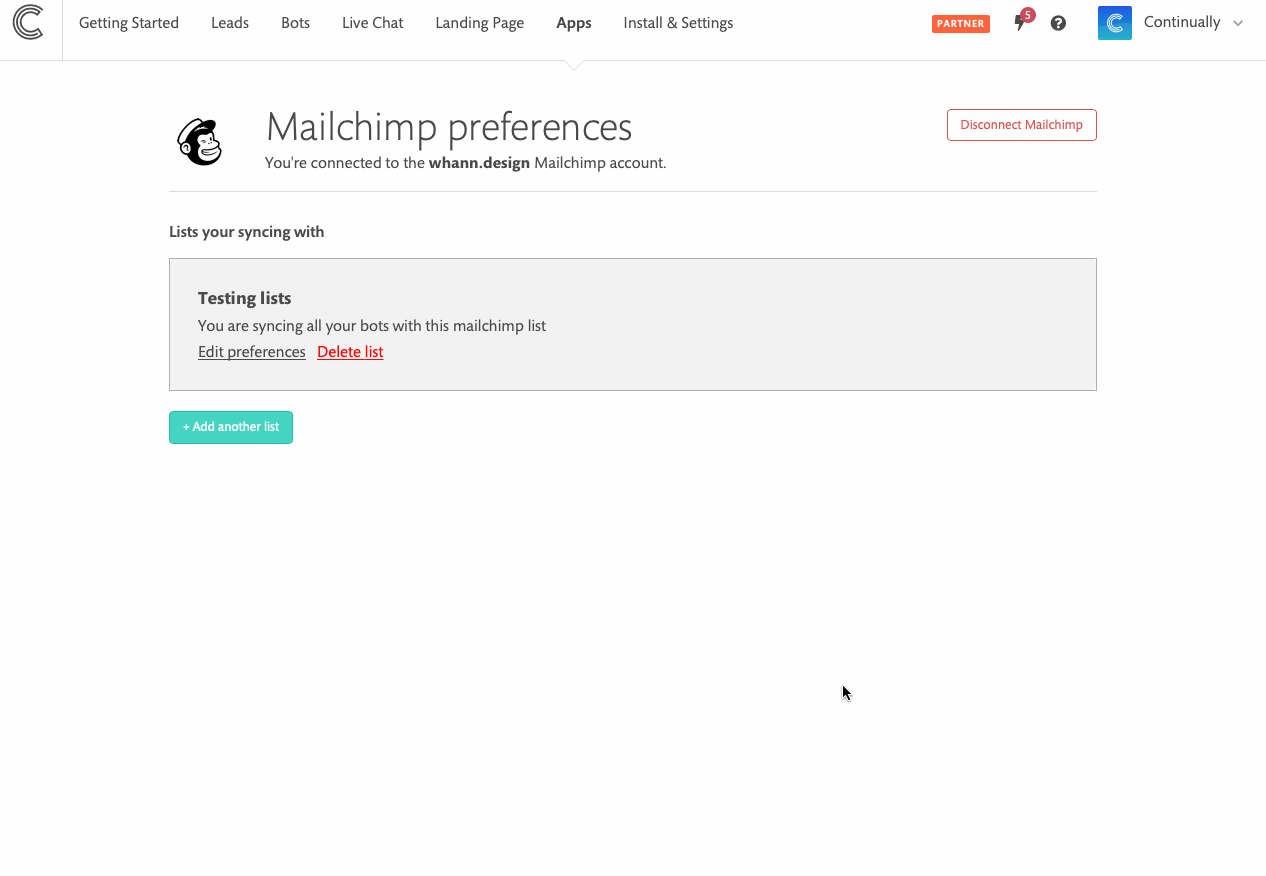Select the Apps menu item
The width and height of the screenshot is (1266, 876).
574,22
